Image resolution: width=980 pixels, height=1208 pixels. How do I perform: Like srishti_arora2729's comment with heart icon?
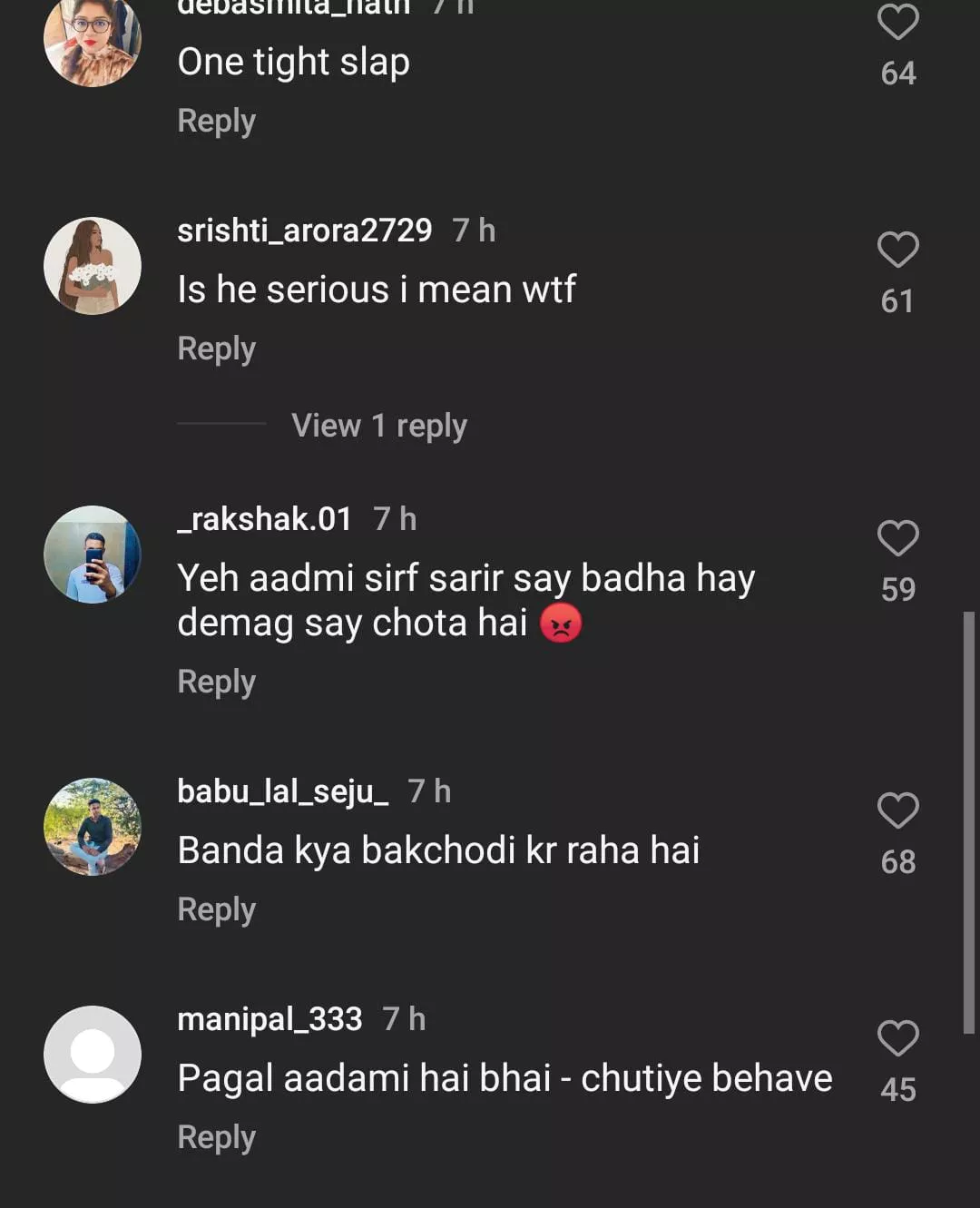click(x=897, y=250)
